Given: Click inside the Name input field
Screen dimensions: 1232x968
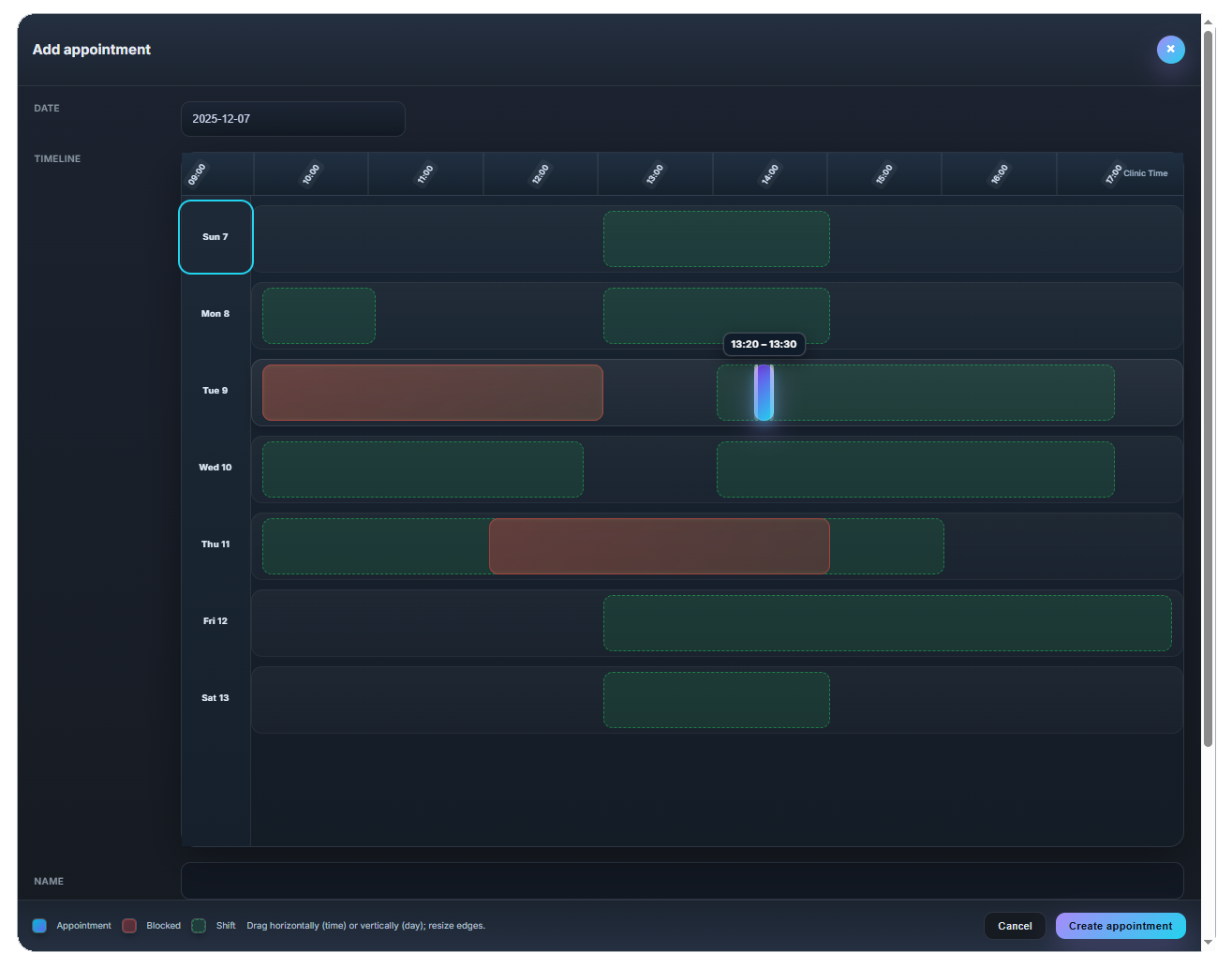Looking at the screenshot, I should click(682, 881).
